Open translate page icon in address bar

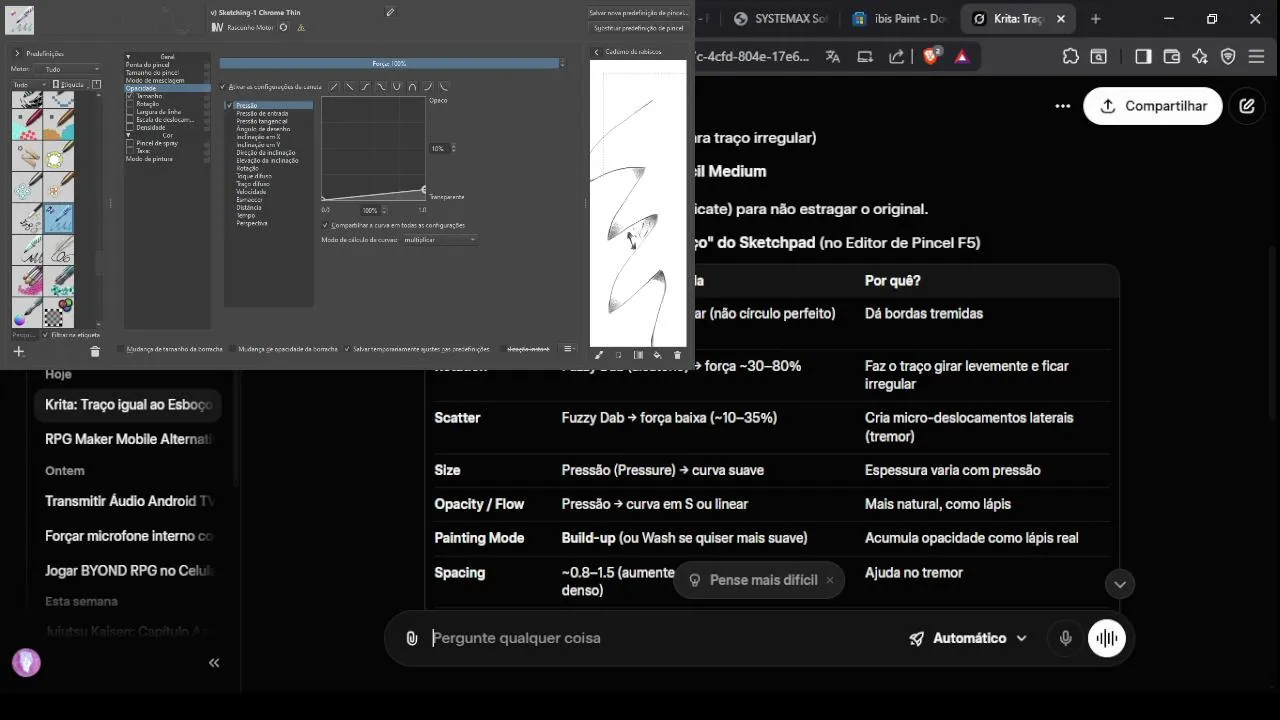pyautogui.click(x=832, y=57)
